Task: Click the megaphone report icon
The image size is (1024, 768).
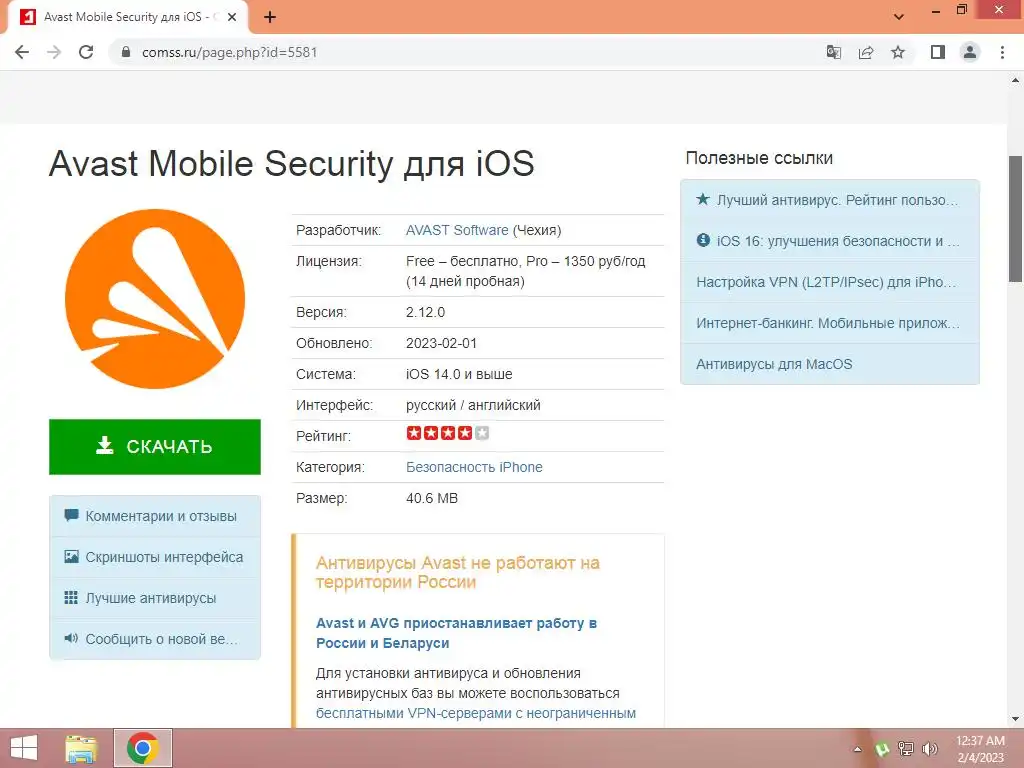Action: 71,638
